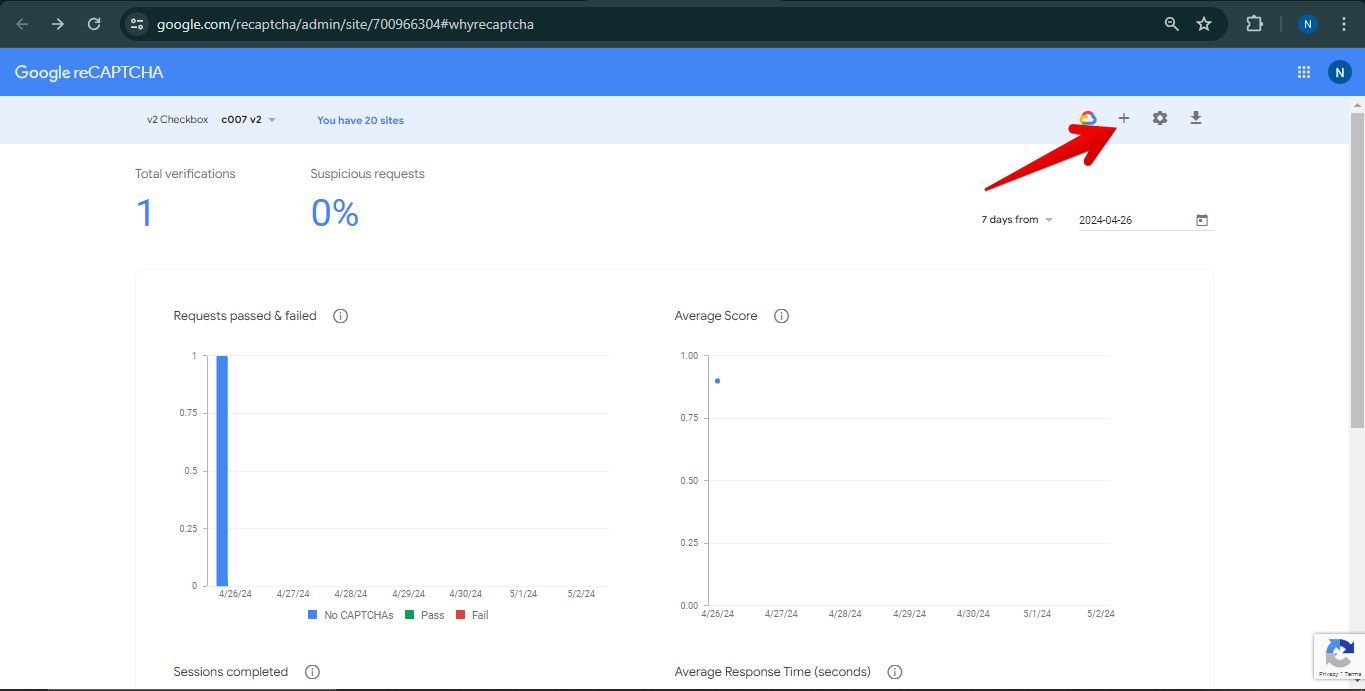1365x691 pixels.
Task: Click the address bar URL
Action: click(345, 24)
